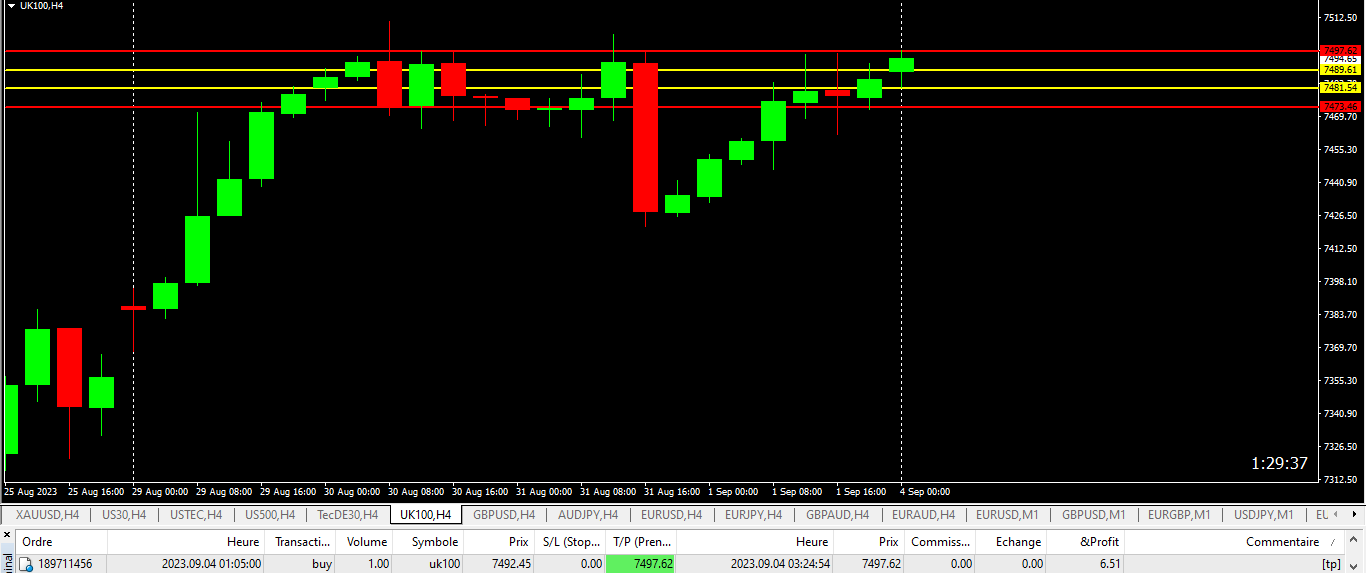
Task: Select order number 189711456
Action: 65,564
